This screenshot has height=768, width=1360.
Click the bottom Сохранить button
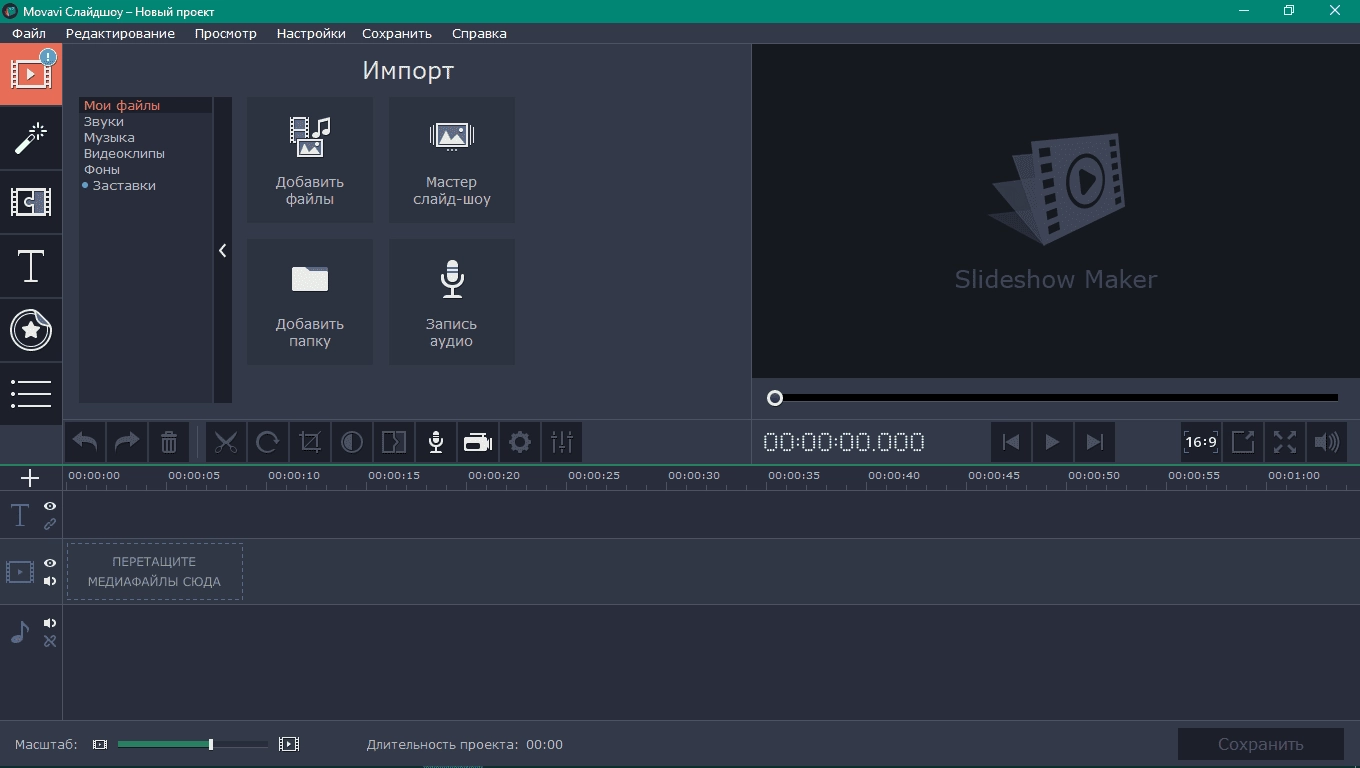pos(1260,744)
